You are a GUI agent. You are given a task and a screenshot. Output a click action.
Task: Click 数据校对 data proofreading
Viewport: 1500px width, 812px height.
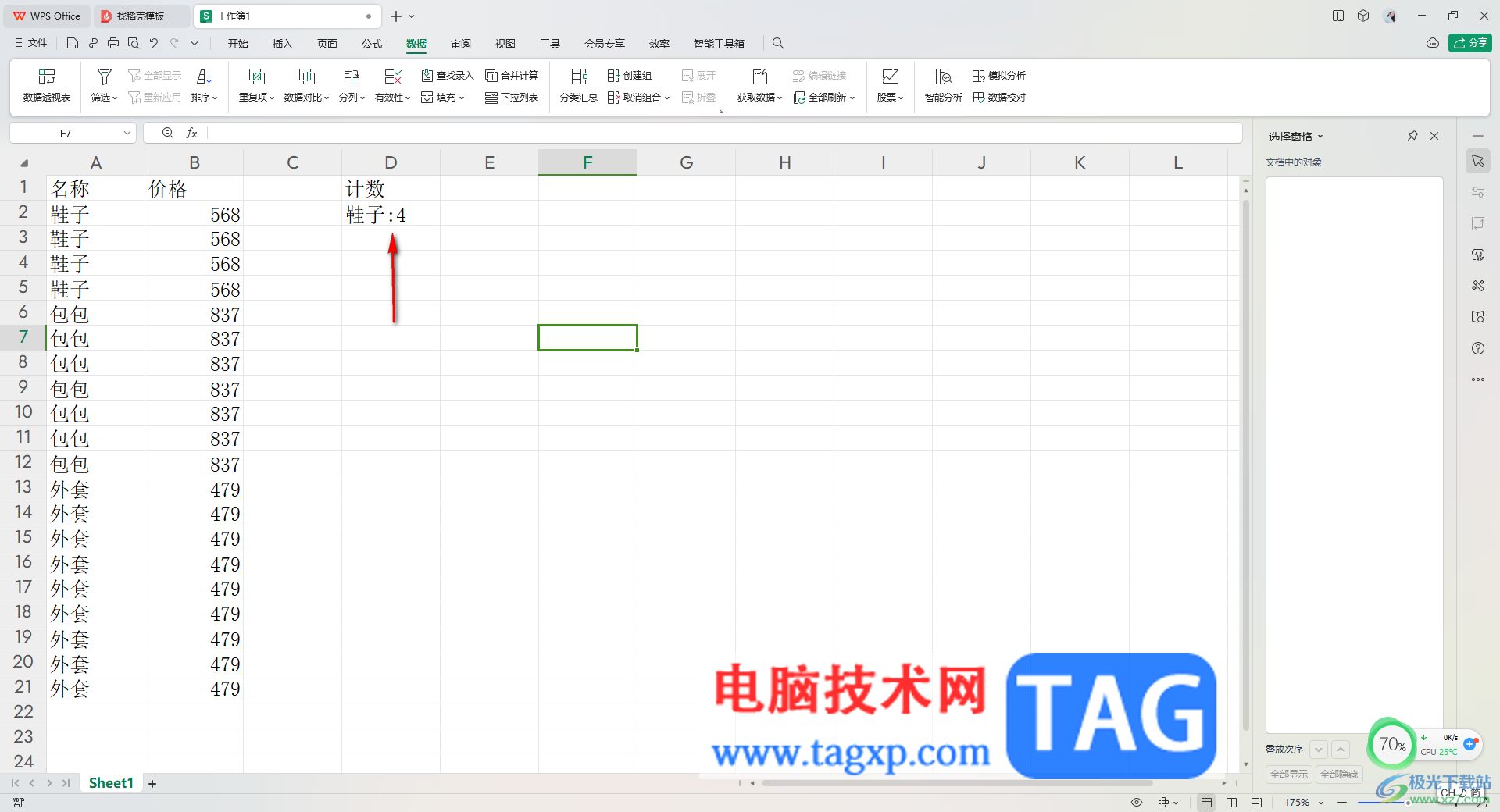pos(999,97)
